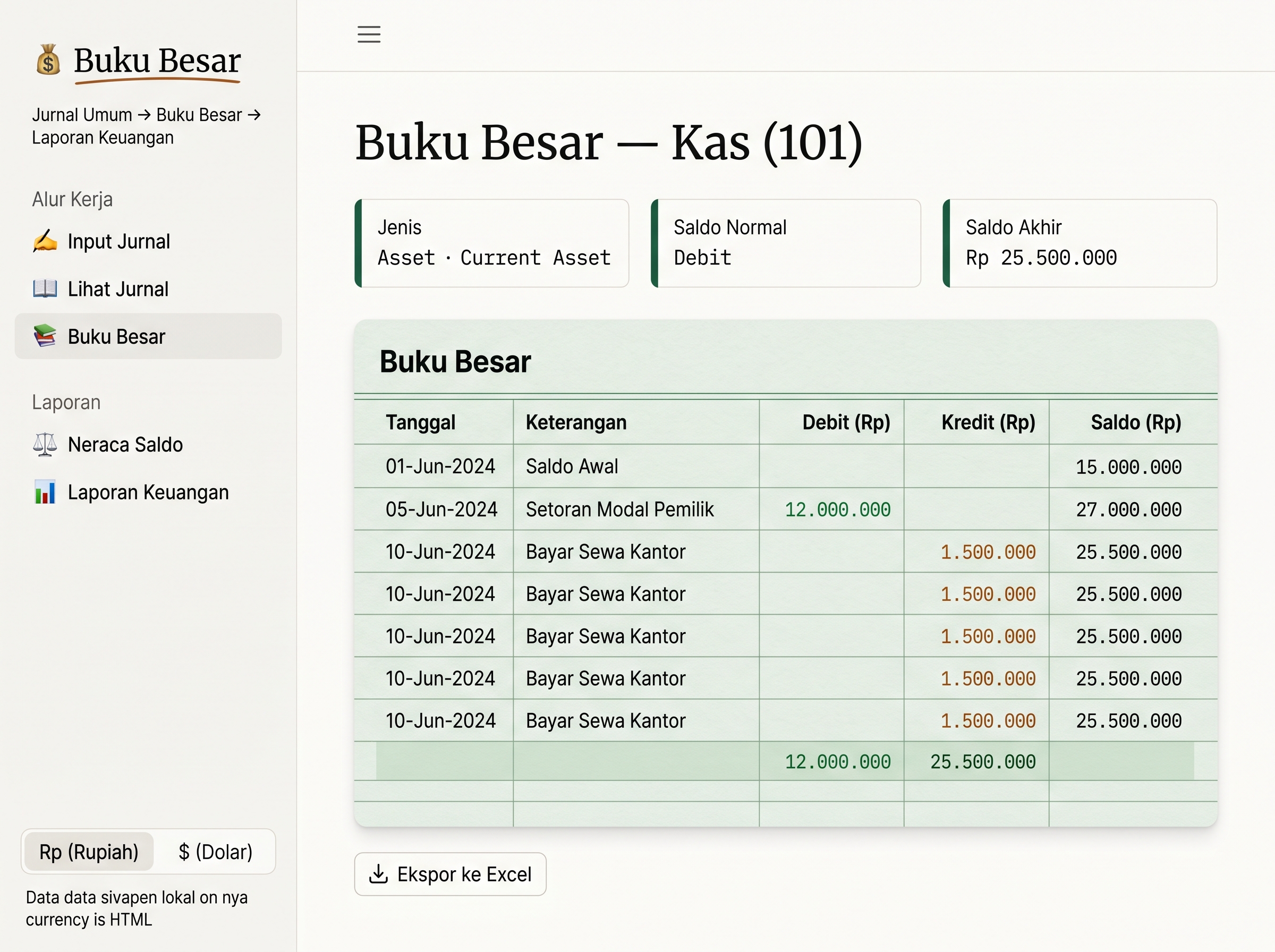Image resolution: width=1275 pixels, height=952 pixels.
Task: Click the 15.000.000 saldo value
Action: tap(1129, 467)
